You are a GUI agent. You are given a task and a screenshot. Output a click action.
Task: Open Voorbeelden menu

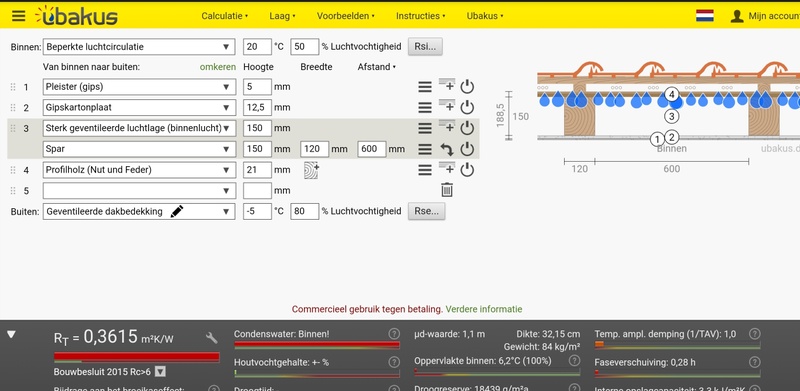pos(345,16)
